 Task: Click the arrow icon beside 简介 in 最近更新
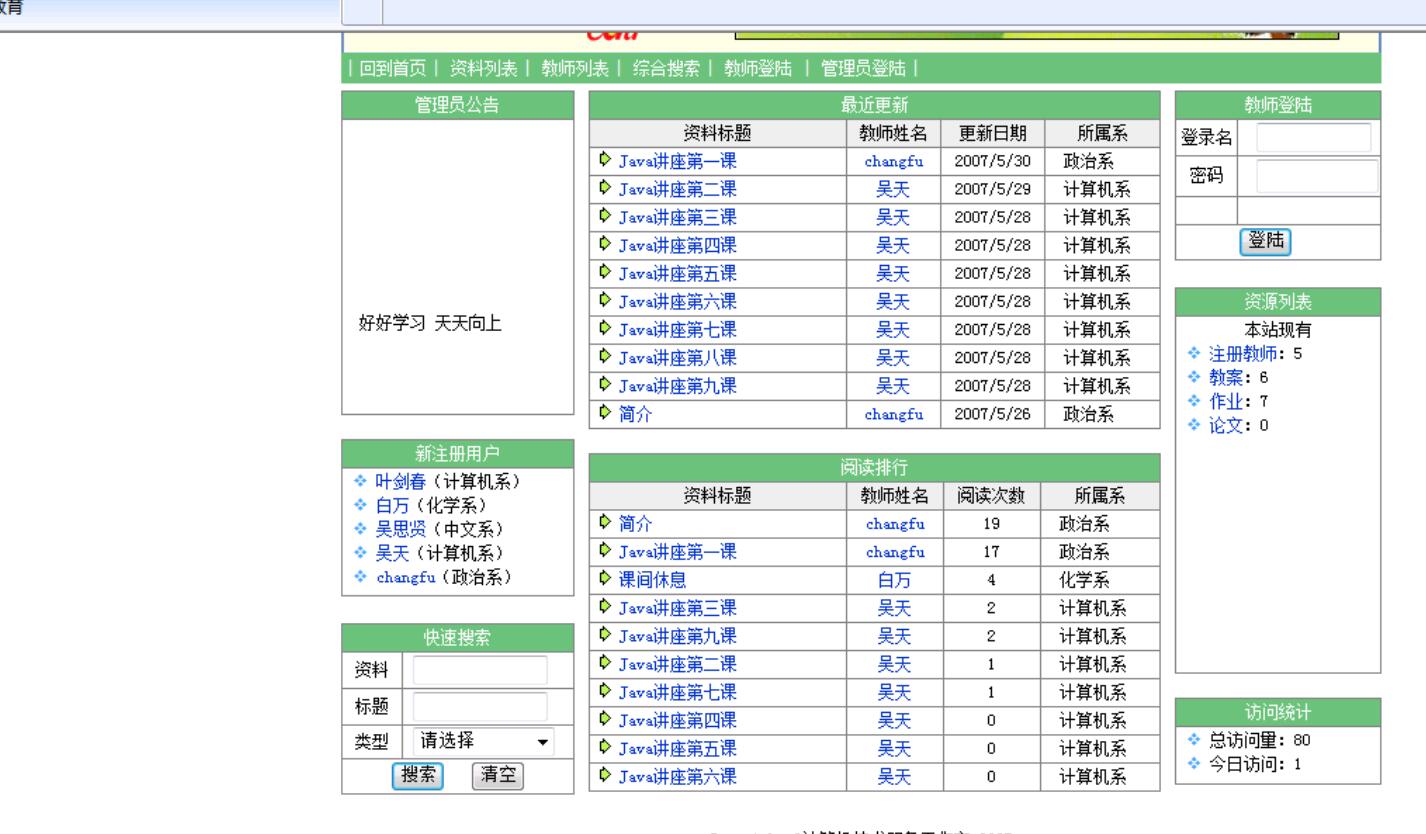pyautogui.click(x=605, y=411)
